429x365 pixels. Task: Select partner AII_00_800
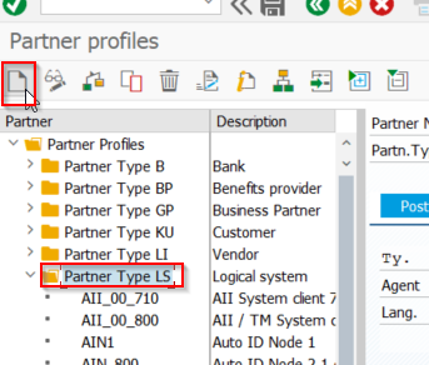[x=120, y=321]
